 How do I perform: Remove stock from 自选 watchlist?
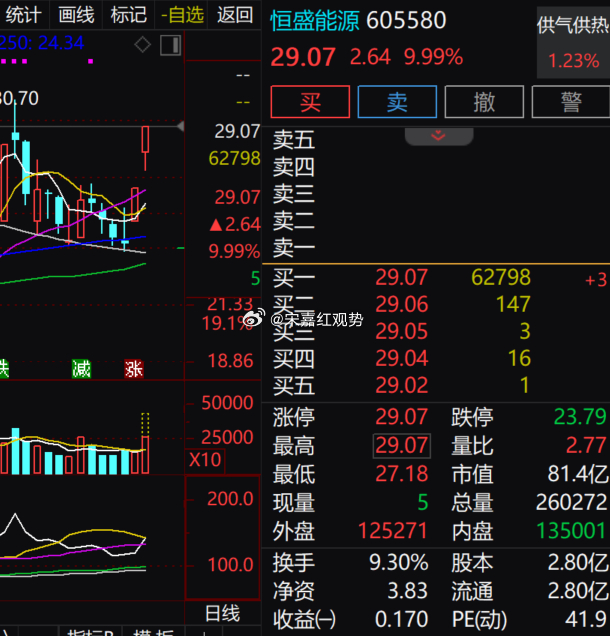pyautogui.click(x=182, y=15)
